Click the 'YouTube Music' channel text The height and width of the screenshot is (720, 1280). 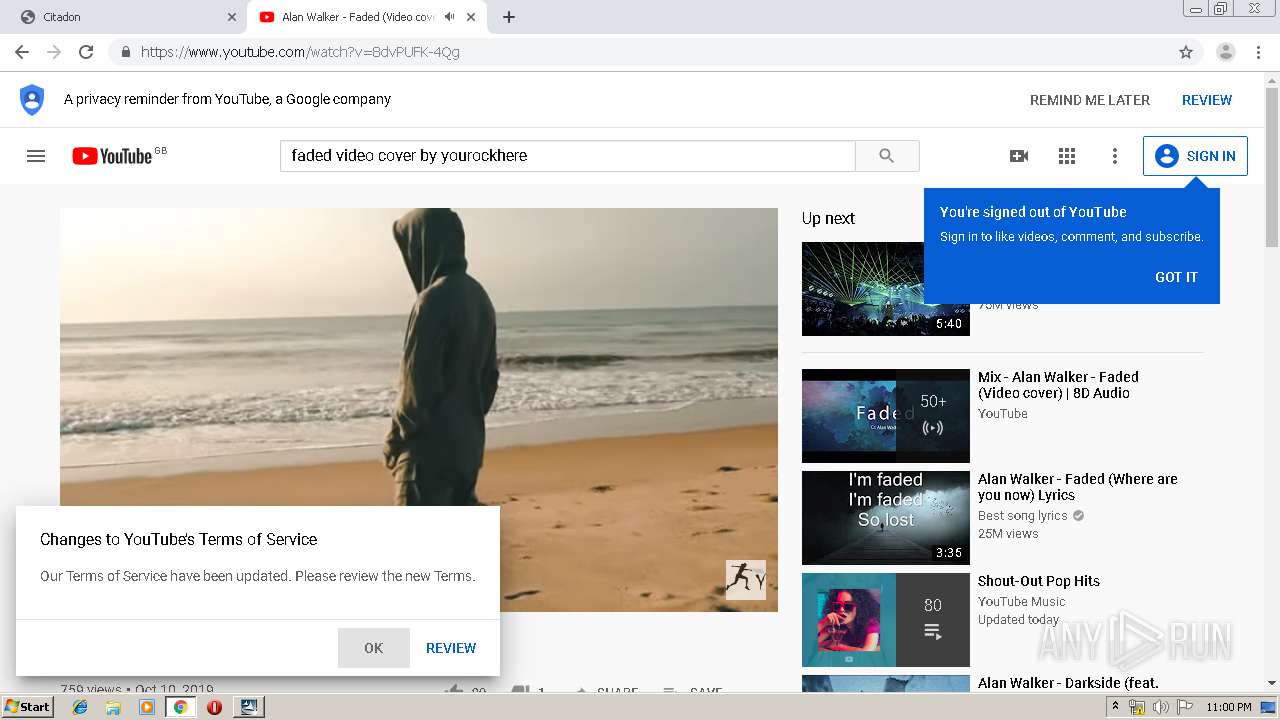1022,602
